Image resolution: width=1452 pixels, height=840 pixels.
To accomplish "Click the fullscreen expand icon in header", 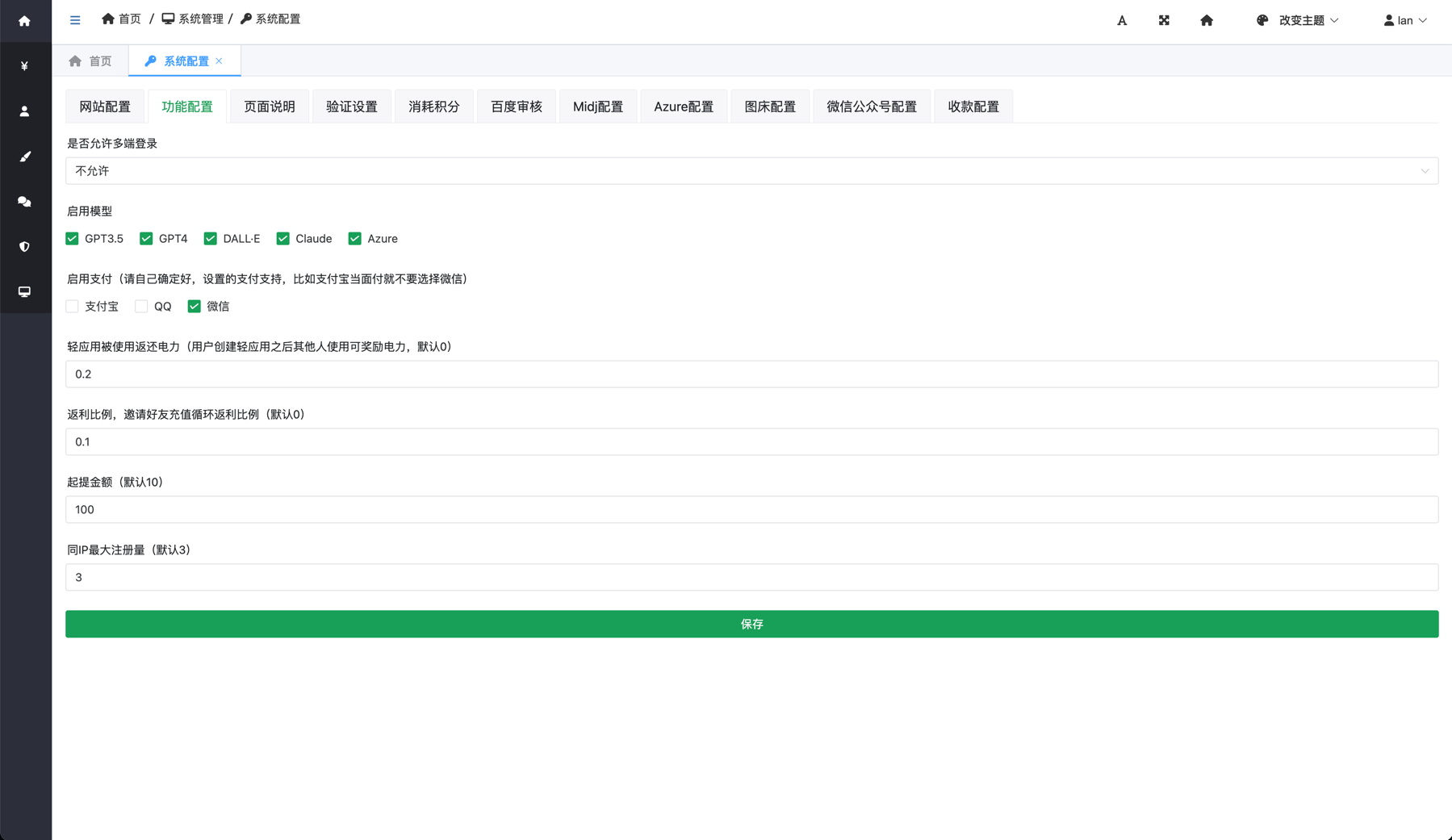I will click(1164, 20).
